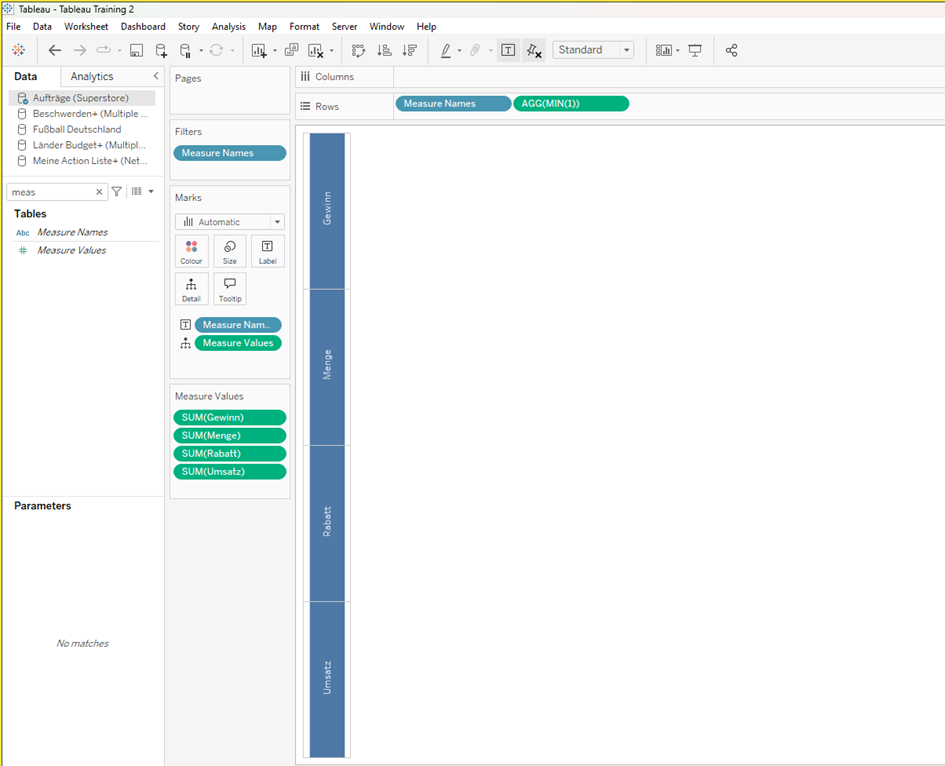Click the Share workbook icon
Viewport: 945px width, 766px height.
731,50
